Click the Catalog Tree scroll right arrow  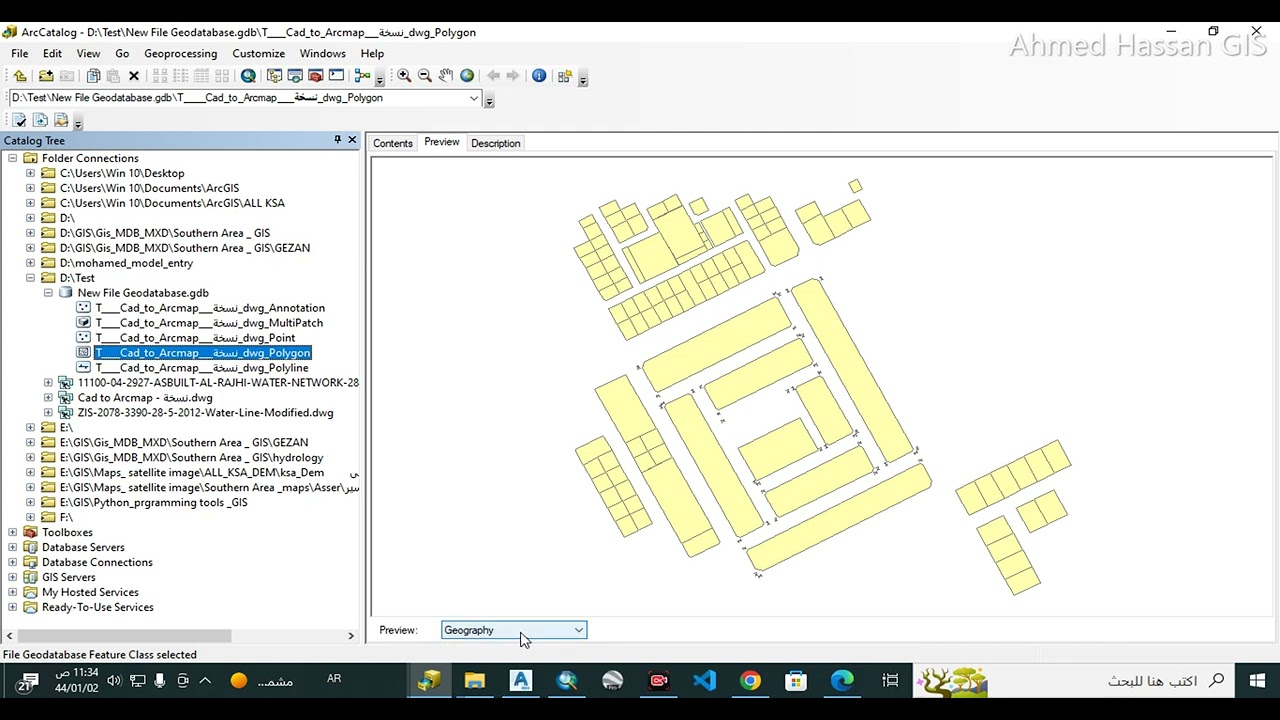[x=350, y=636]
